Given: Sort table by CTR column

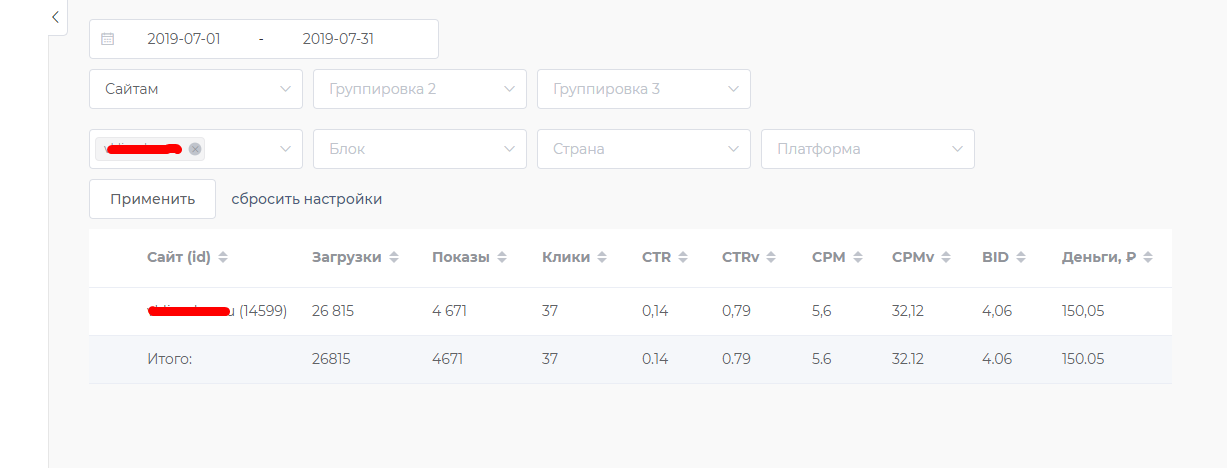Looking at the screenshot, I should coord(683,257).
